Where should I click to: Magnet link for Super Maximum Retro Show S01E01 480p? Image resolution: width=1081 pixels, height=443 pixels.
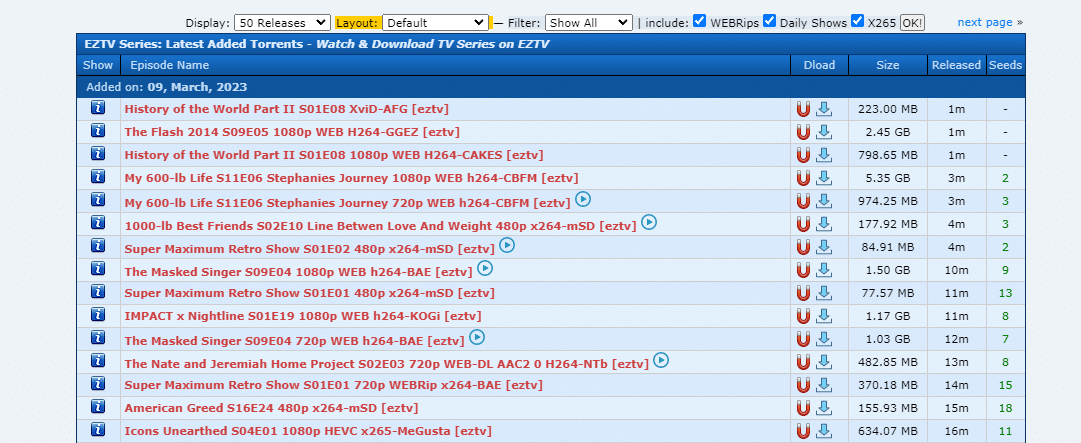(803, 293)
